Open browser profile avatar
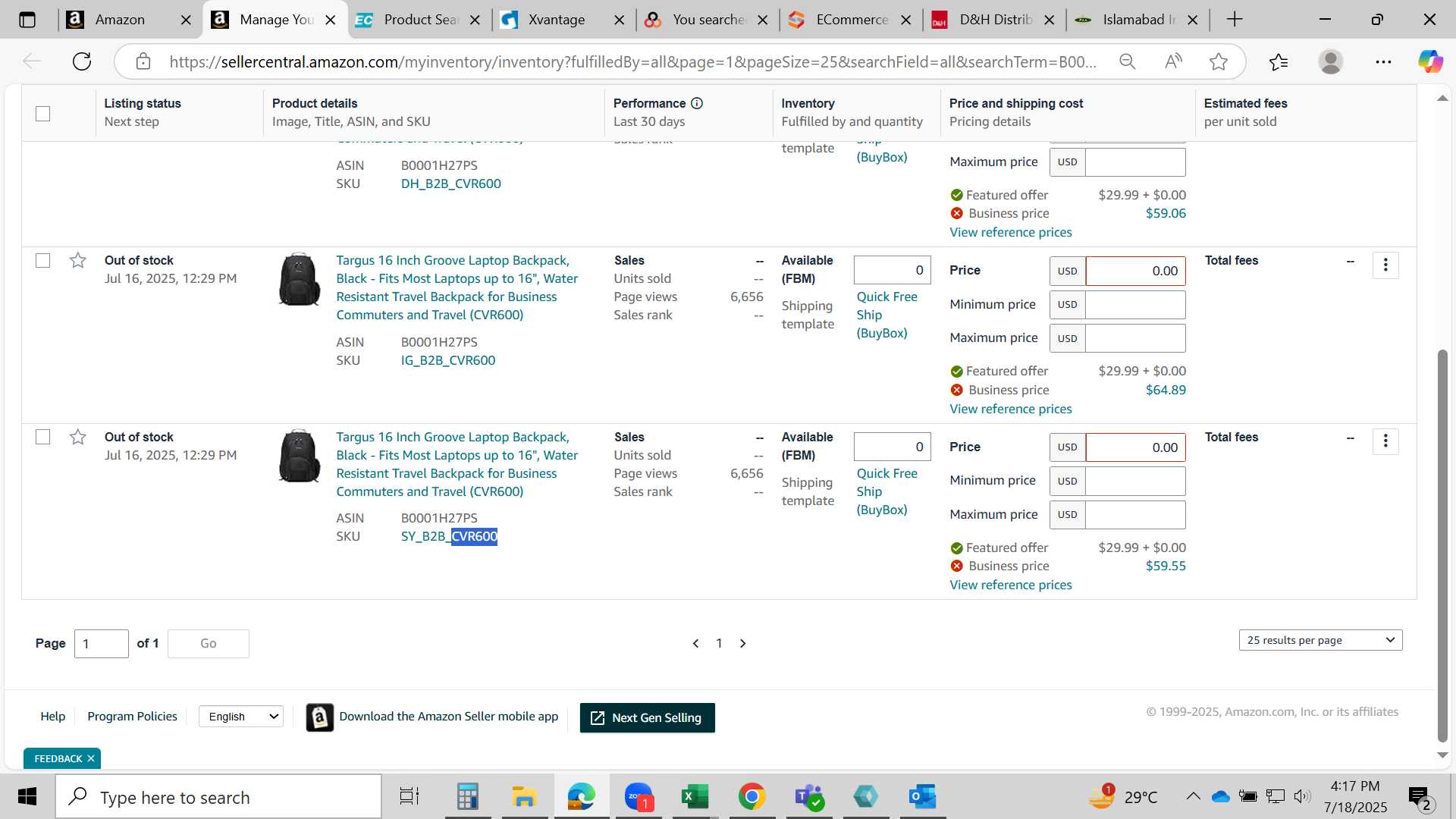1456x819 pixels. [1330, 61]
